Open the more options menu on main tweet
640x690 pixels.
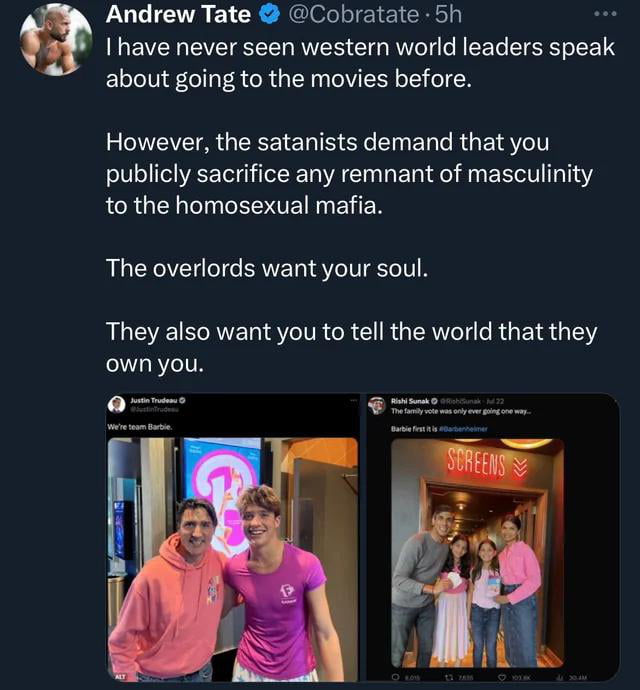pyautogui.click(x=606, y=16)
